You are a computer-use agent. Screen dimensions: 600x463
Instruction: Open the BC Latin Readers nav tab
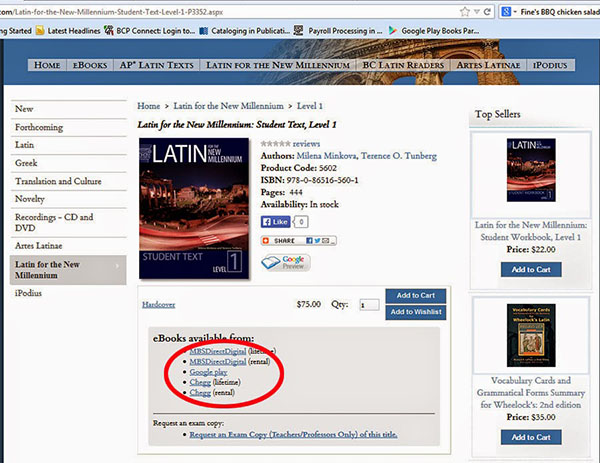tap(403, 65)
